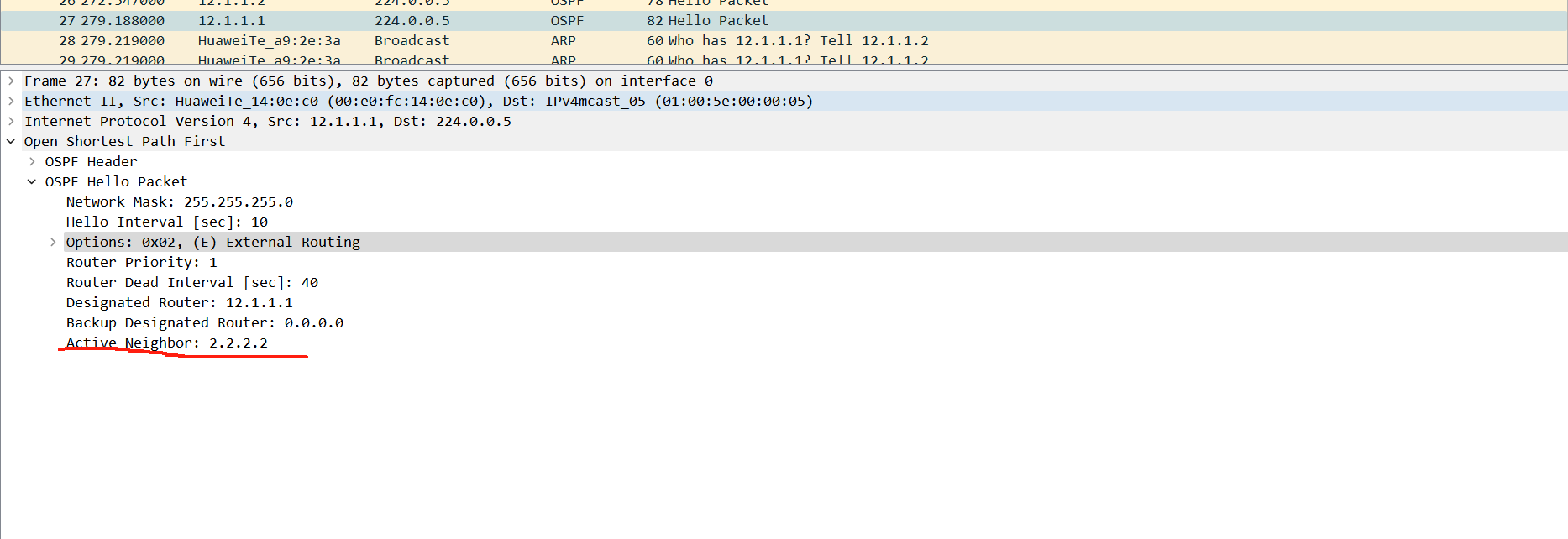Expand the Frame 27 details row
The width and height of the screenshot is (1568, 539).
11,81
